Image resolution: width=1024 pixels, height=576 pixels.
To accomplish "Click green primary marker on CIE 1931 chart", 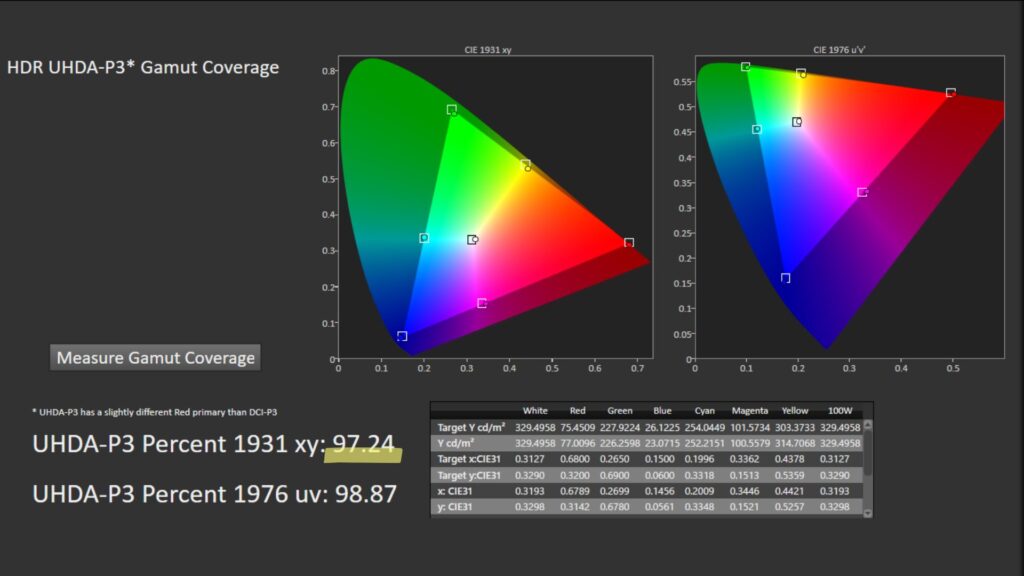I will (x=452, y=110).
